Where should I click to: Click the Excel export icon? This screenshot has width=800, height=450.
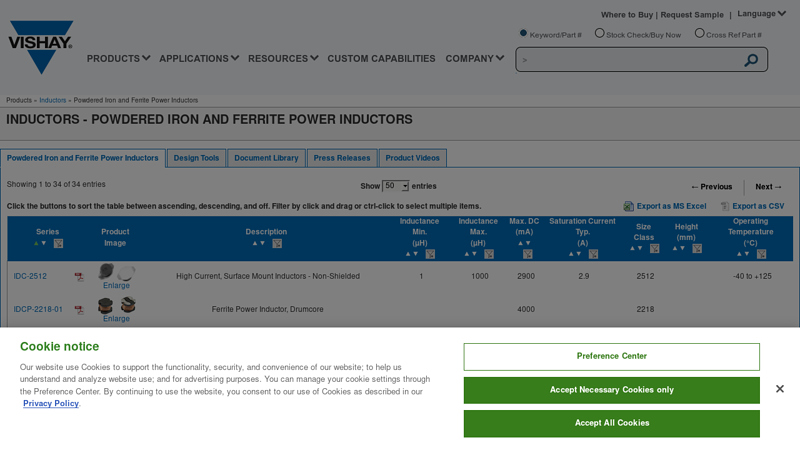pos(629,206)
